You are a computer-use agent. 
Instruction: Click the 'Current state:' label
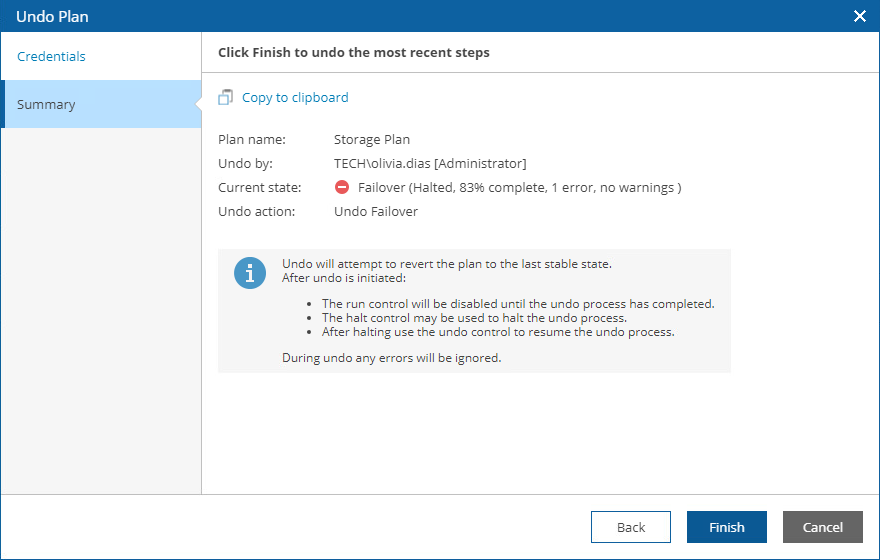(259, 188)
